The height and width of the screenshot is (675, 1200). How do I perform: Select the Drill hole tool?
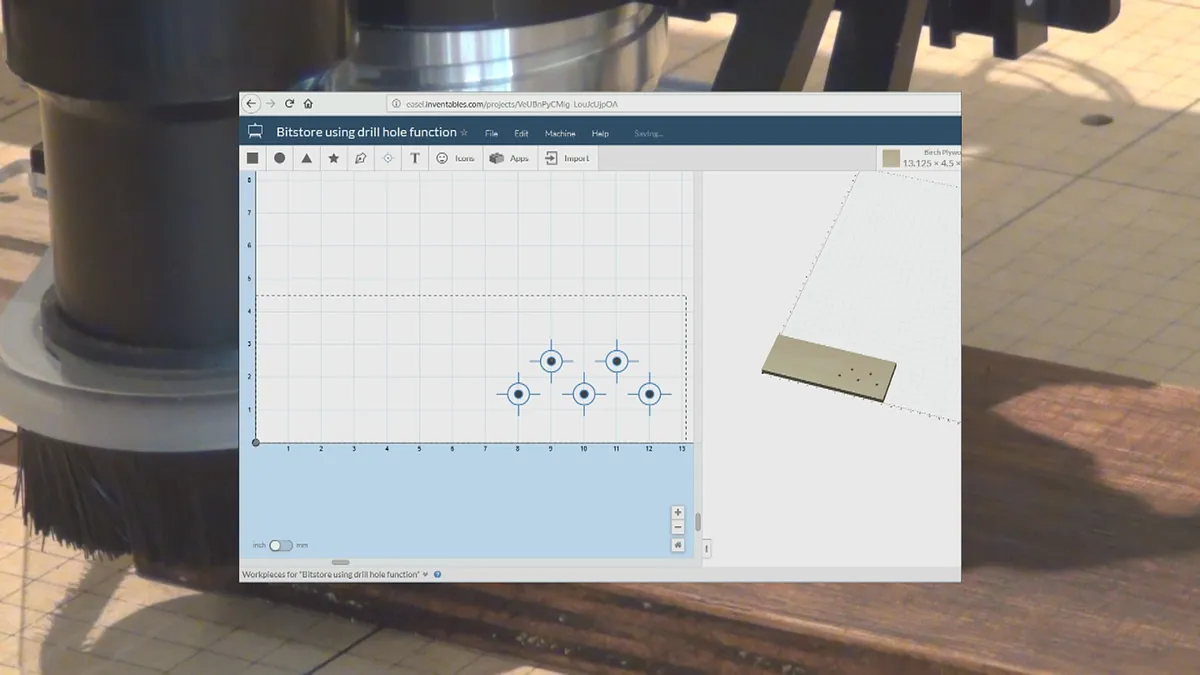(x=388, y=158)
